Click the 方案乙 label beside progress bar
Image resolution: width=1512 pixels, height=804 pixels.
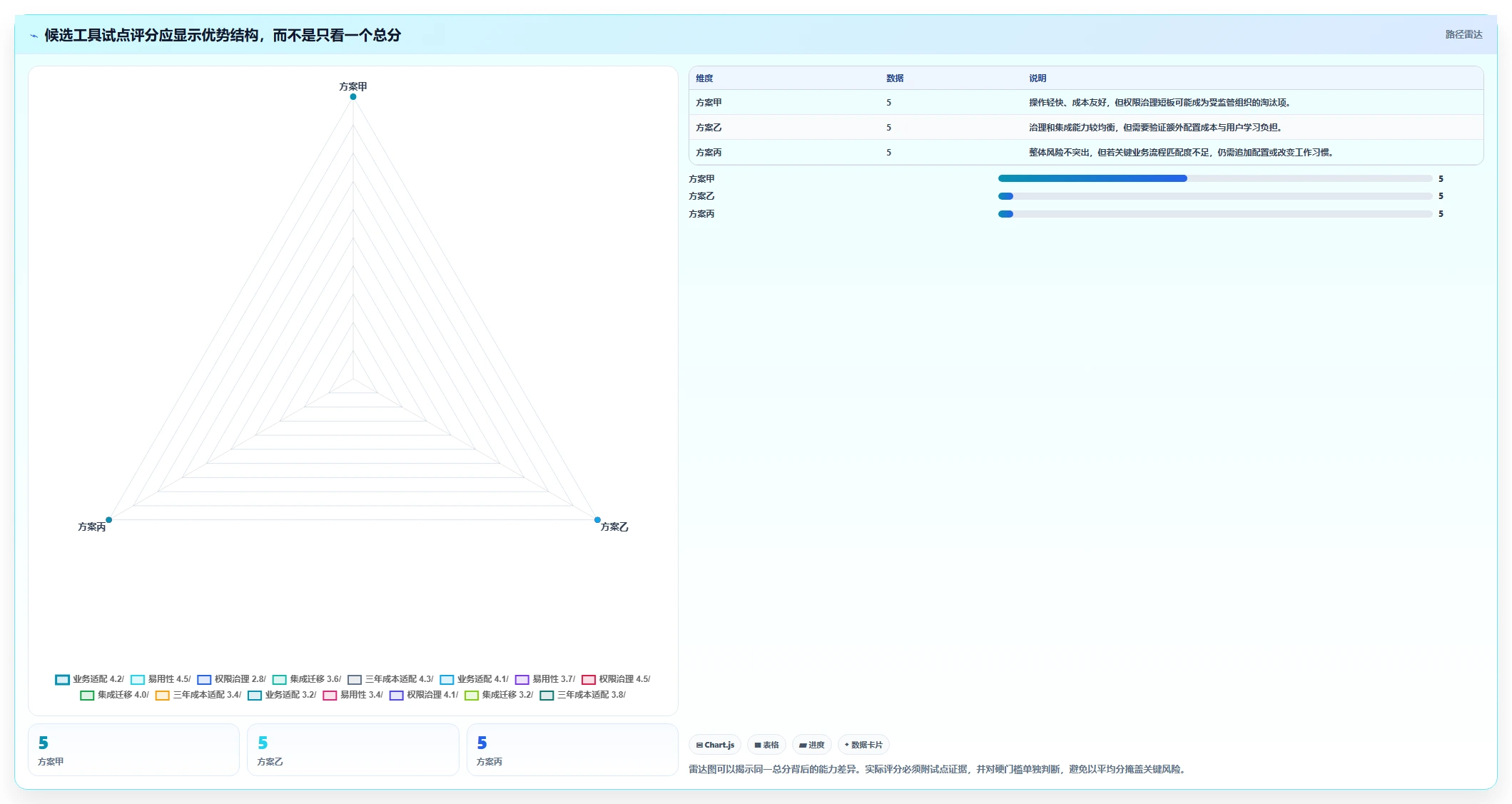click(x=701, y=196)
